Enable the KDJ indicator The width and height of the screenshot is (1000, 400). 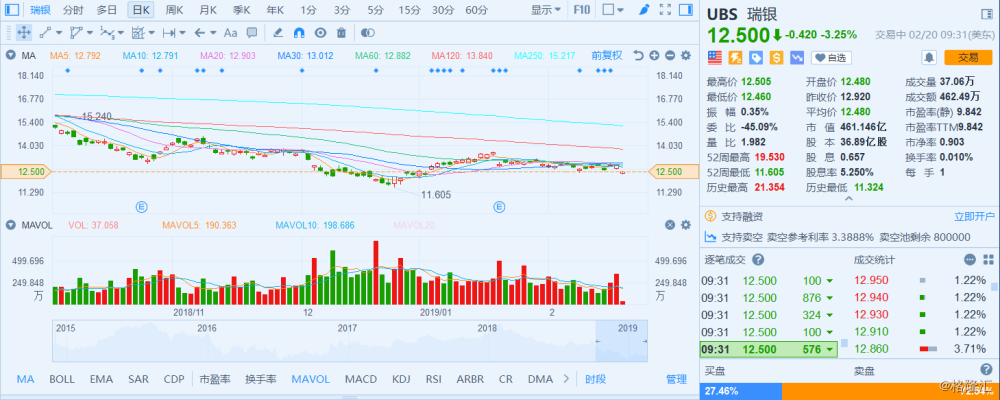(401, 379)
